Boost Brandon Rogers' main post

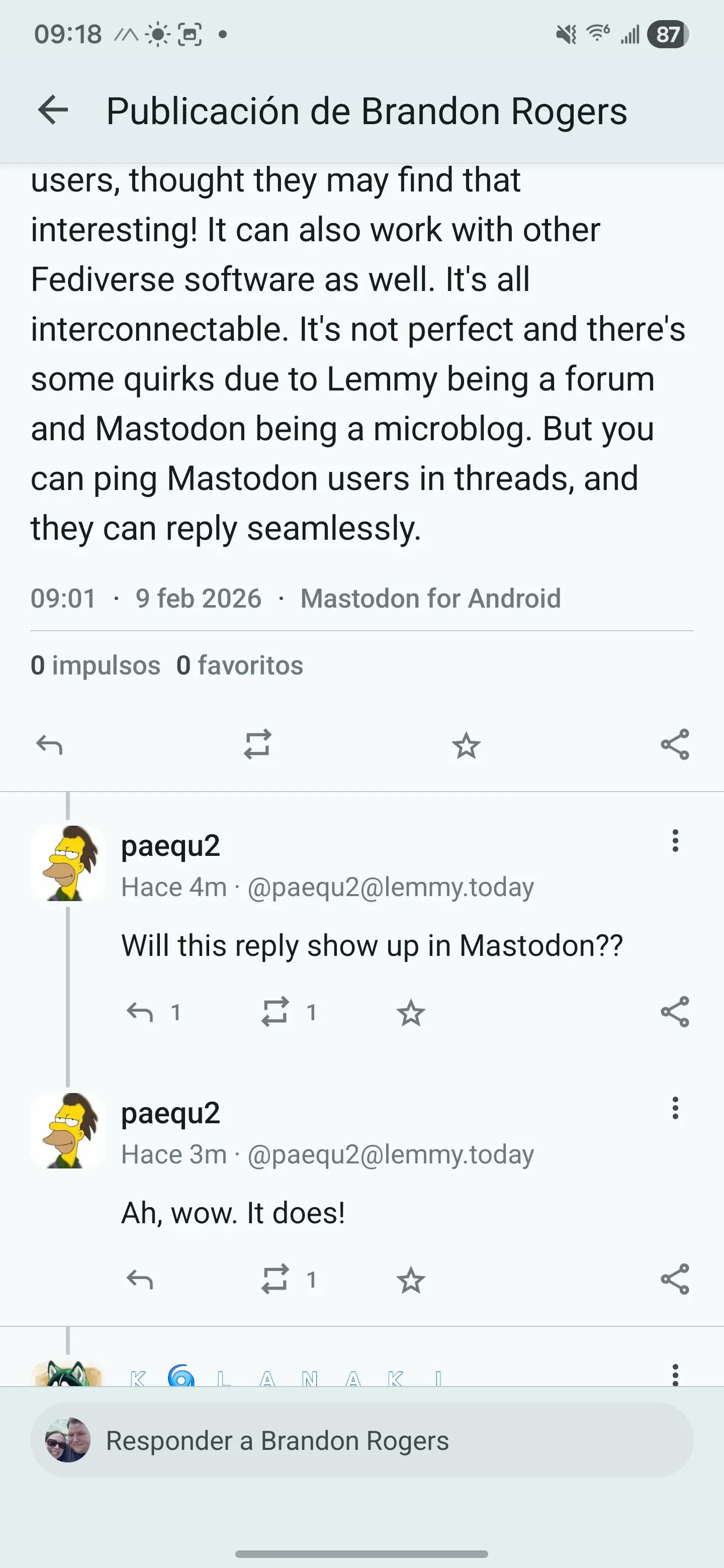(257, 744)
